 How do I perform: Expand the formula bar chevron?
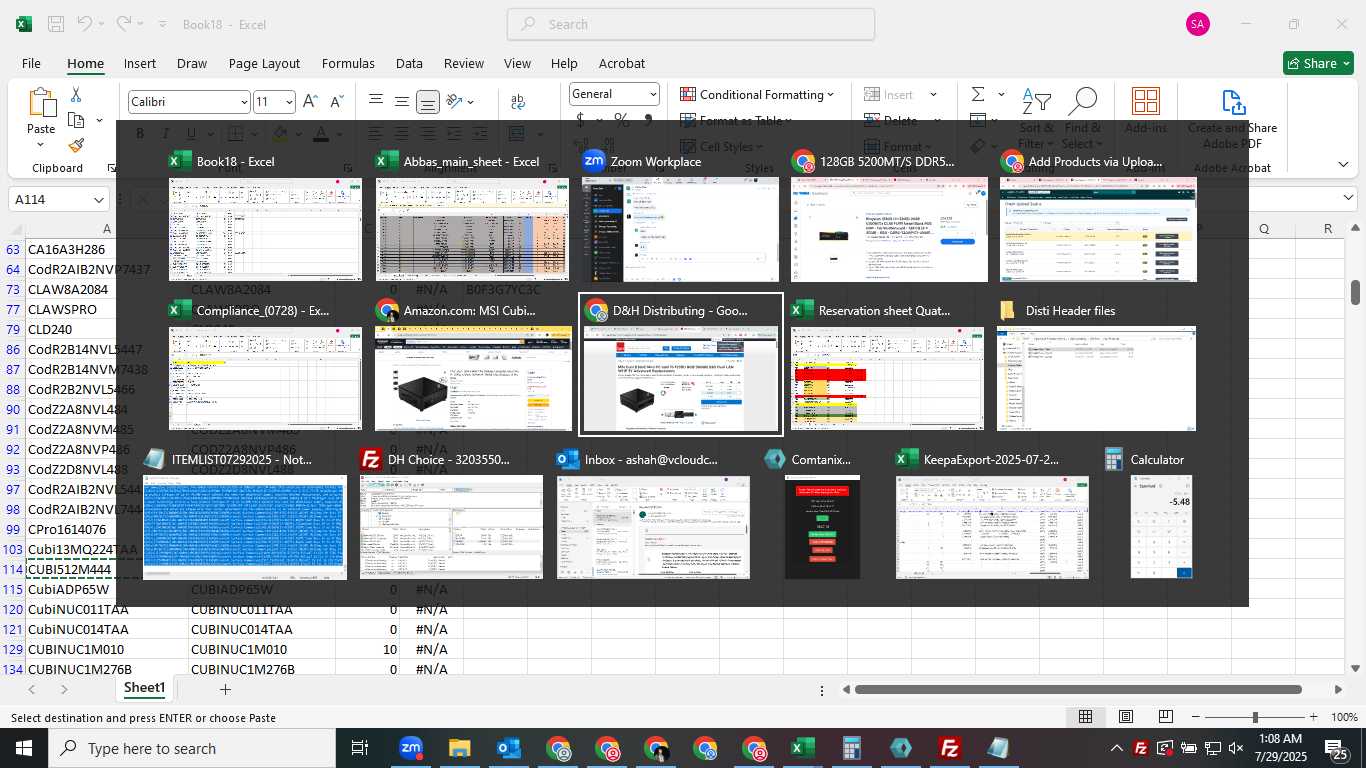point(1348,198)
